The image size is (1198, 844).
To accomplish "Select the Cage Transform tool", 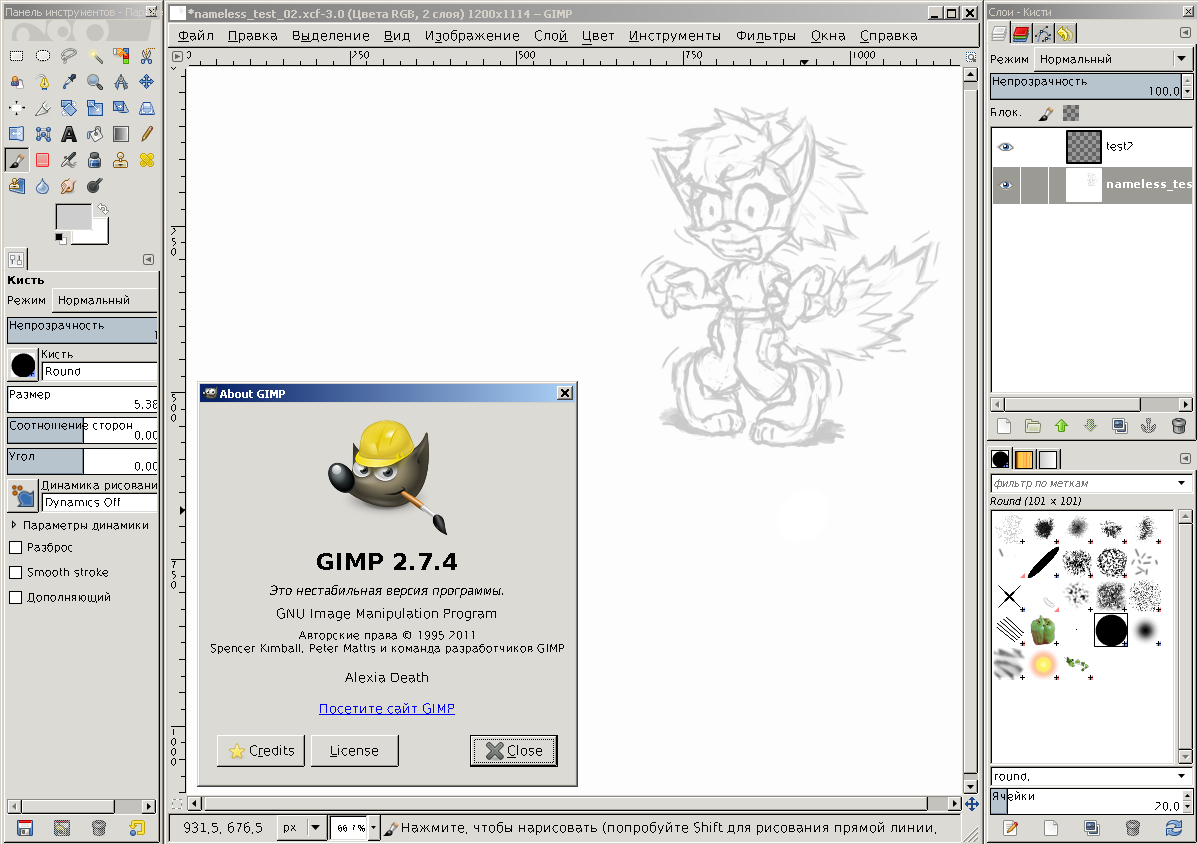I will (43, 134).
